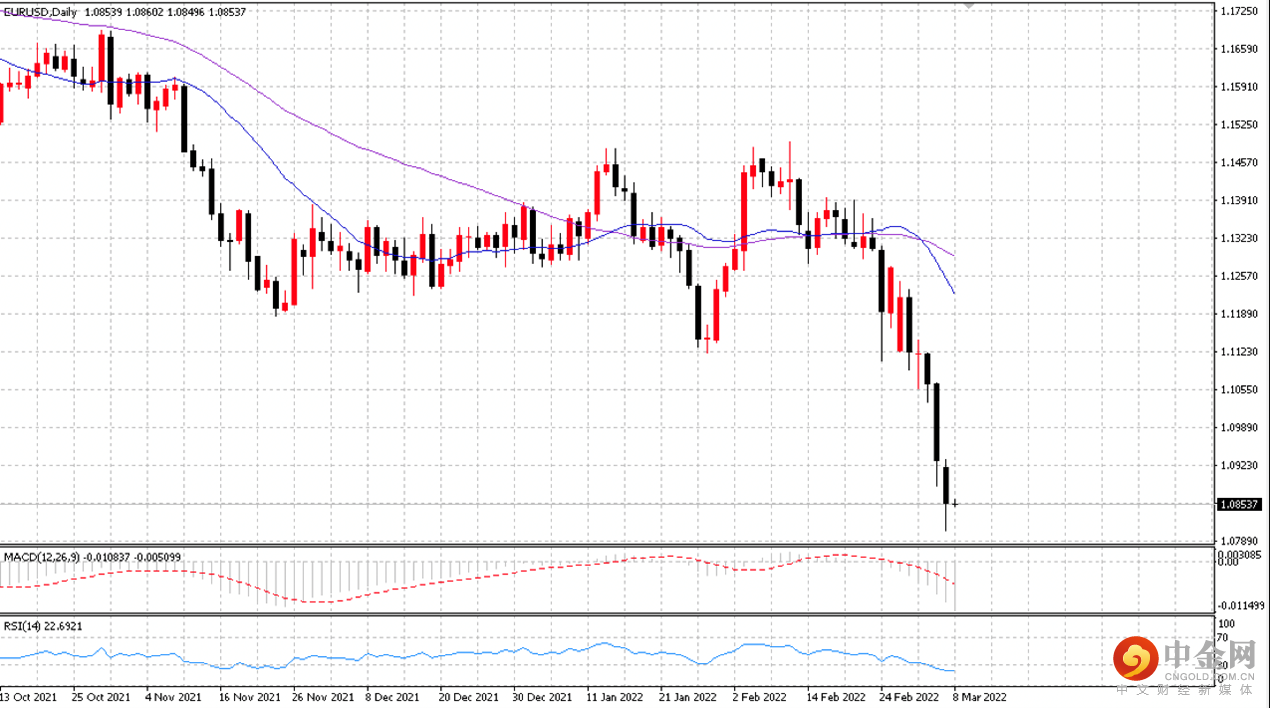
Task: Click the 1.13230 price axis label
Action: 1239,239
